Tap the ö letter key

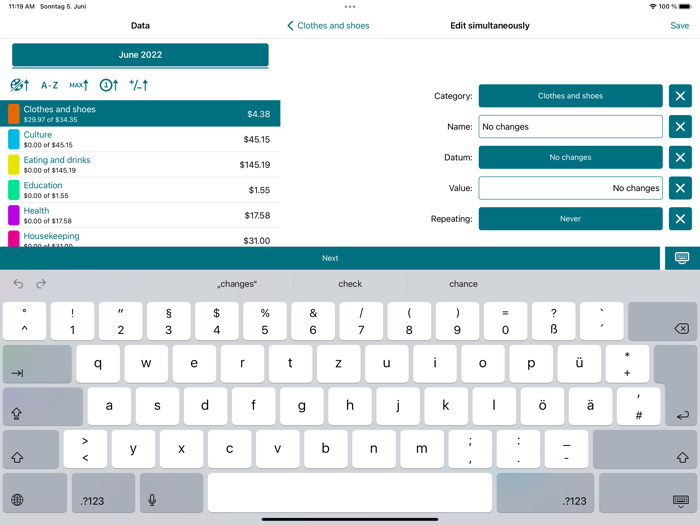(542, 406)
